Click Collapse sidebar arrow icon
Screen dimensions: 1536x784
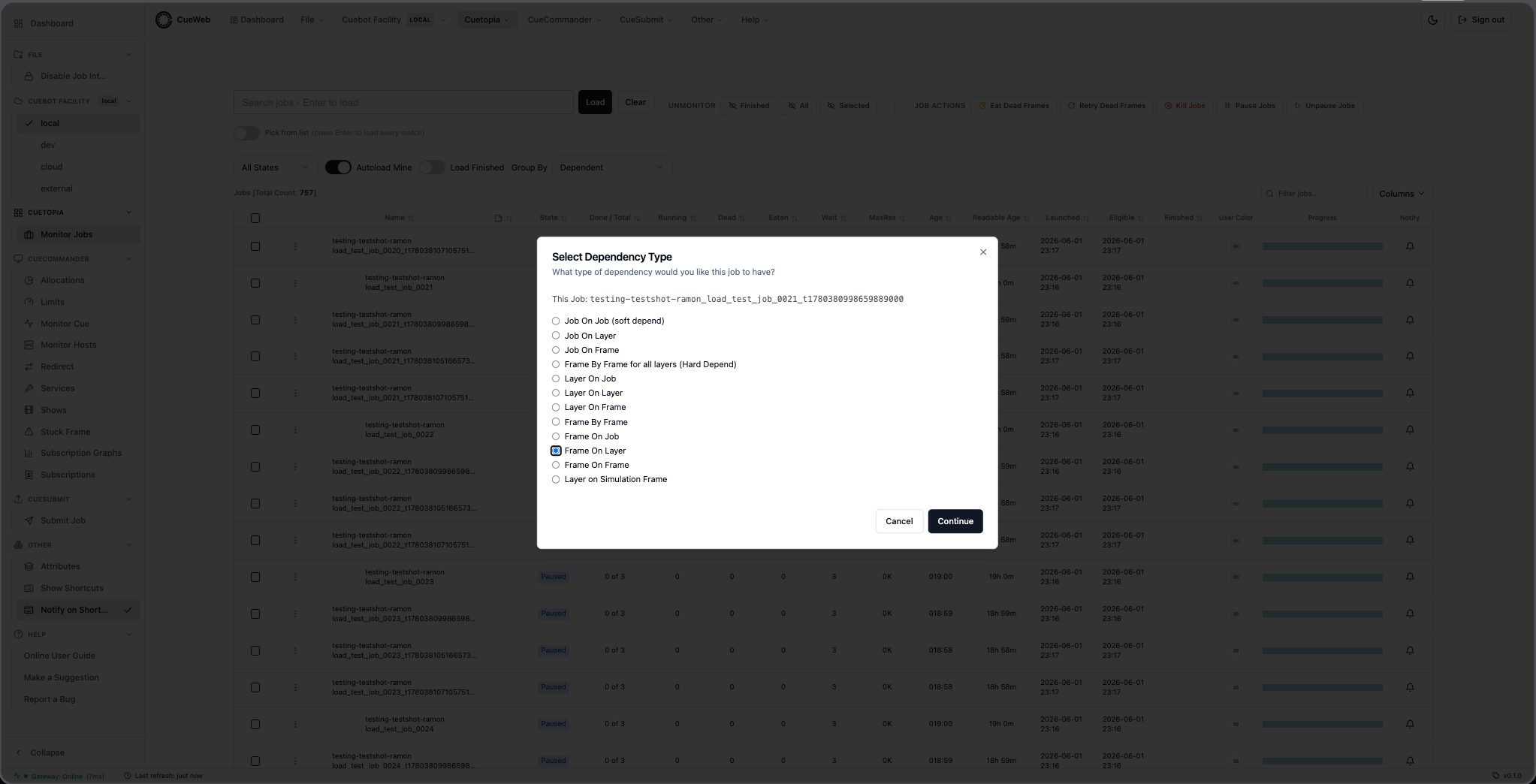pos(18,752)
